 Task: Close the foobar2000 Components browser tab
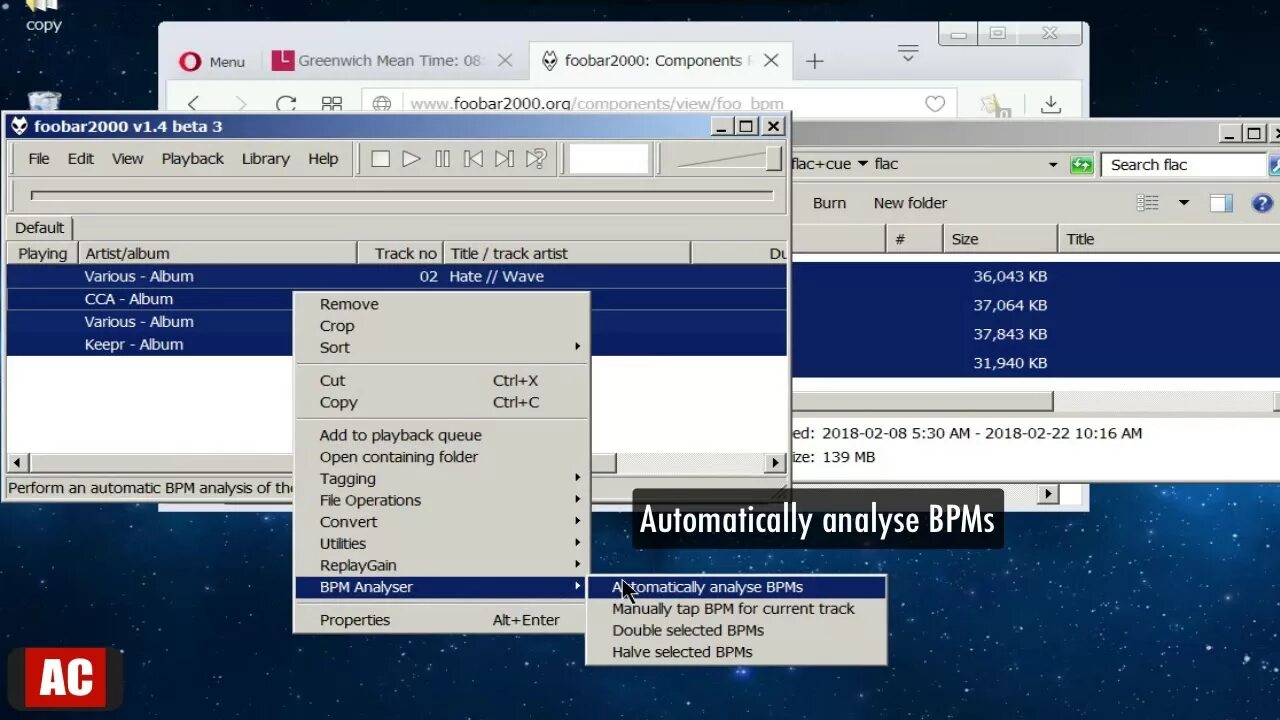pos(771,61)
